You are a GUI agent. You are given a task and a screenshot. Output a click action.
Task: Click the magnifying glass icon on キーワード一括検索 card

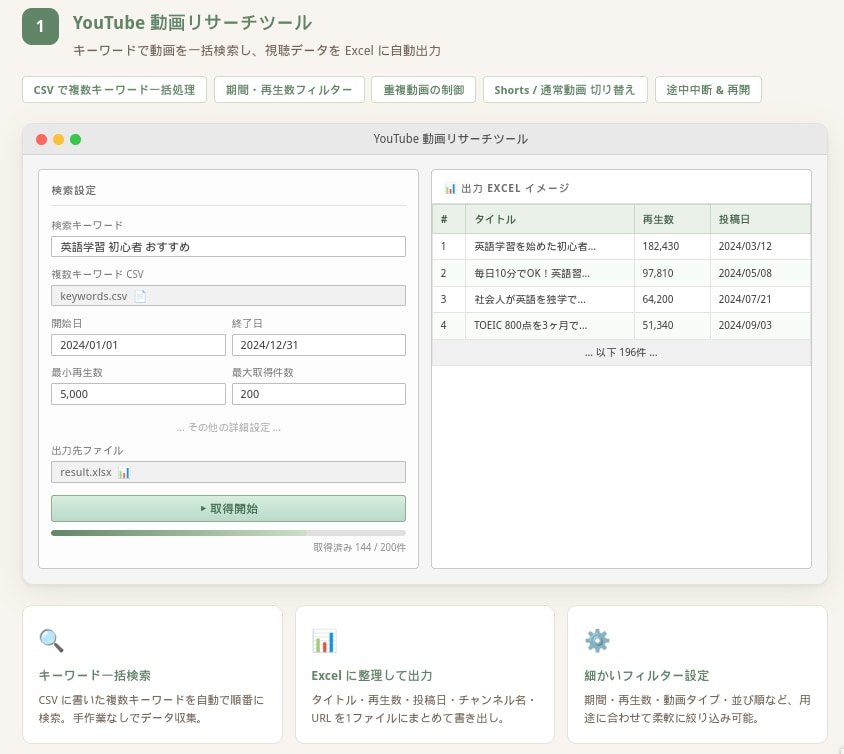pos(52,640)
